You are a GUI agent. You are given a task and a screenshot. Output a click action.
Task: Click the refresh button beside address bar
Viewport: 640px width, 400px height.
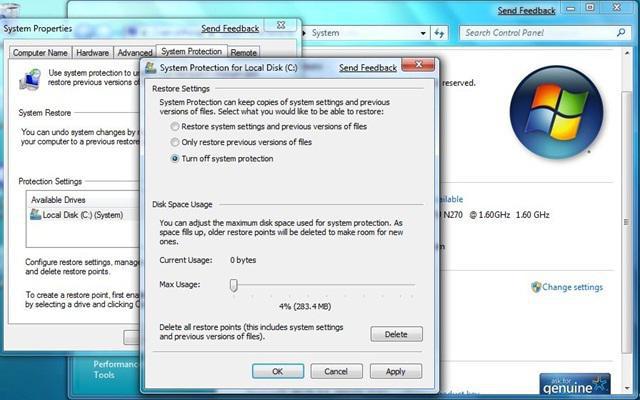[x=439, y=33]
